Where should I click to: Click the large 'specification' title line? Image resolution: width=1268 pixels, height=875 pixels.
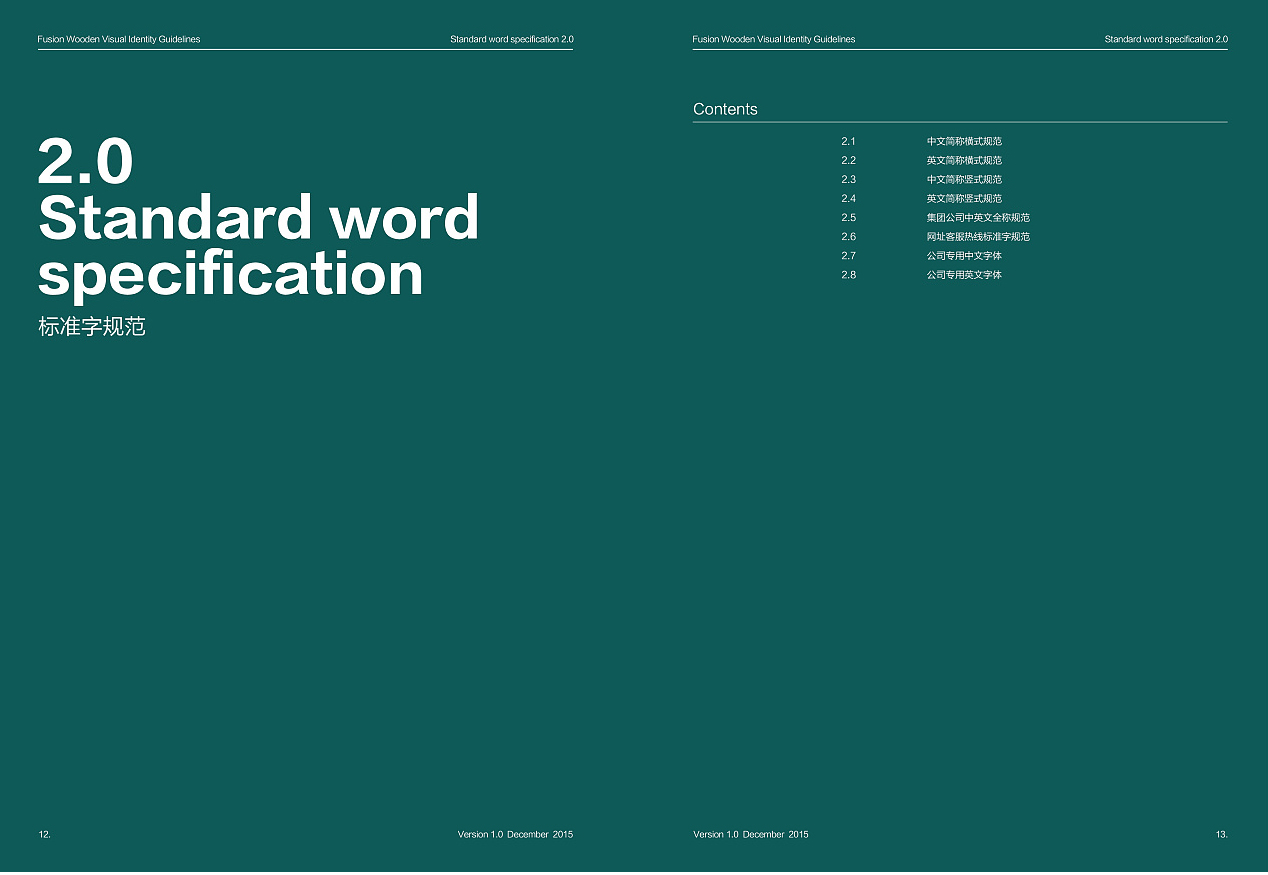[231, 274]
